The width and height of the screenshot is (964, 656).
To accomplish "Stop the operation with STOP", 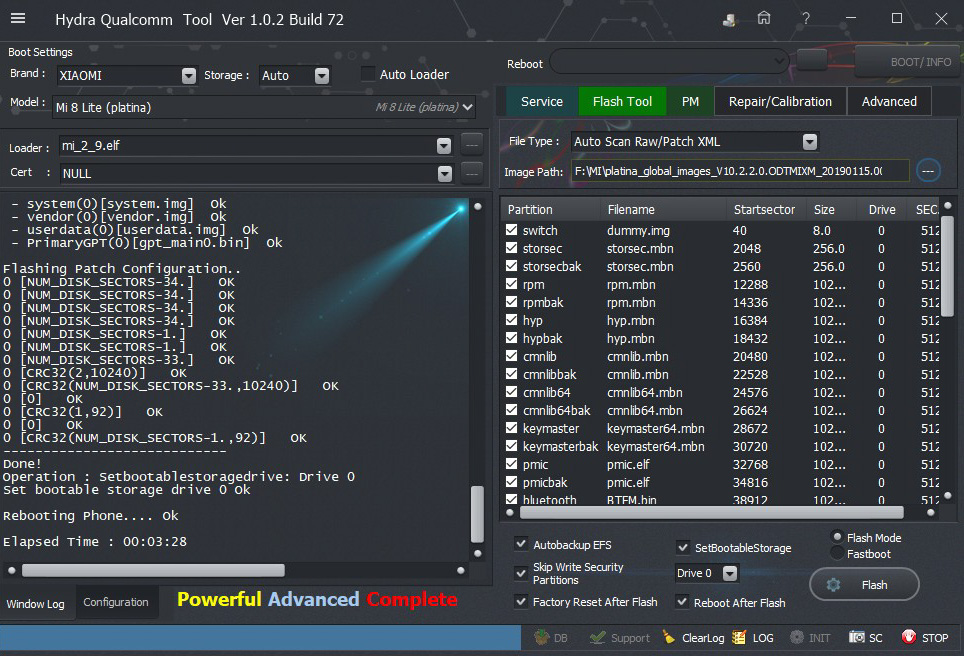I will click(x=925, y=638).
